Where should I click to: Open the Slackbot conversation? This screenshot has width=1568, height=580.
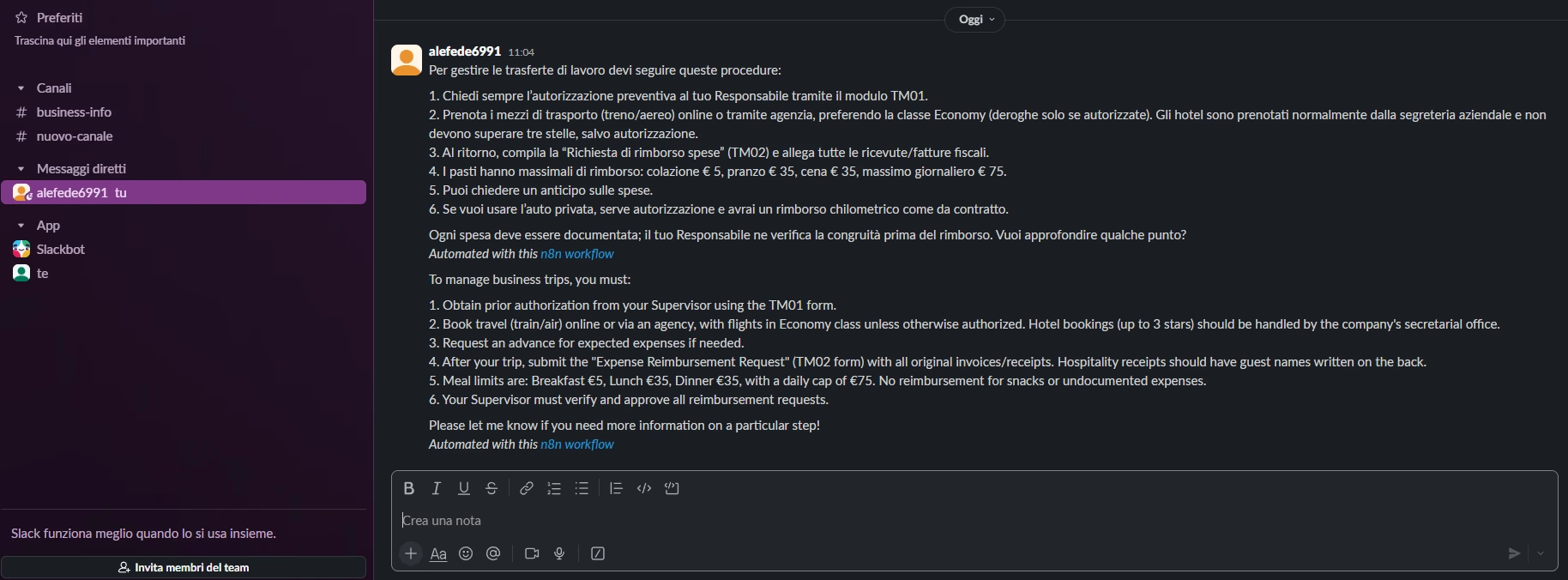[x=60, y=250]
